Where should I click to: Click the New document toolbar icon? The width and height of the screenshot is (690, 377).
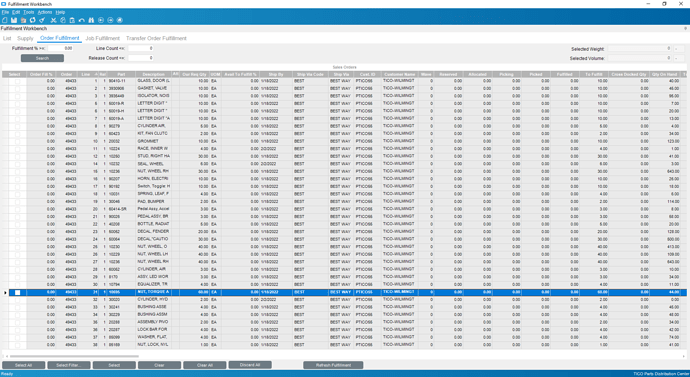point(4,20)
